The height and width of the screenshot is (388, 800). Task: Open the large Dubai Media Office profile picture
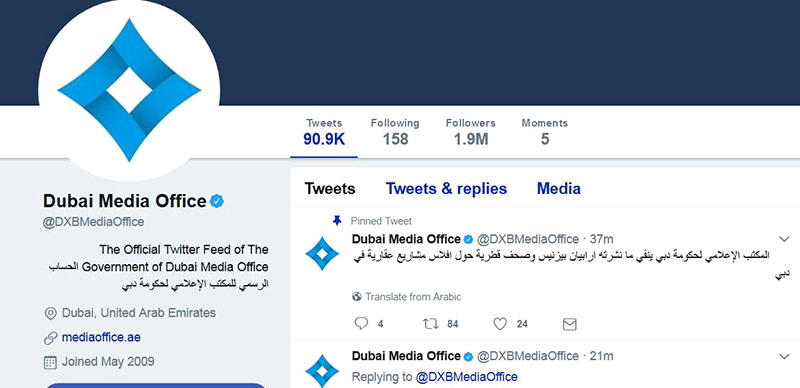(129, 90)
